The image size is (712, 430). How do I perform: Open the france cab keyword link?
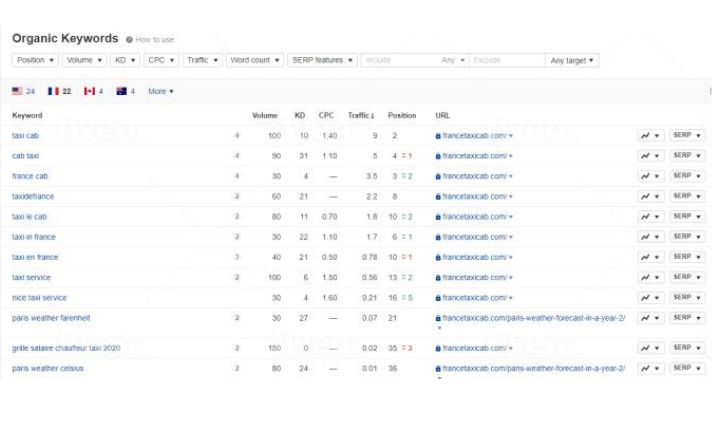point(30,176)
